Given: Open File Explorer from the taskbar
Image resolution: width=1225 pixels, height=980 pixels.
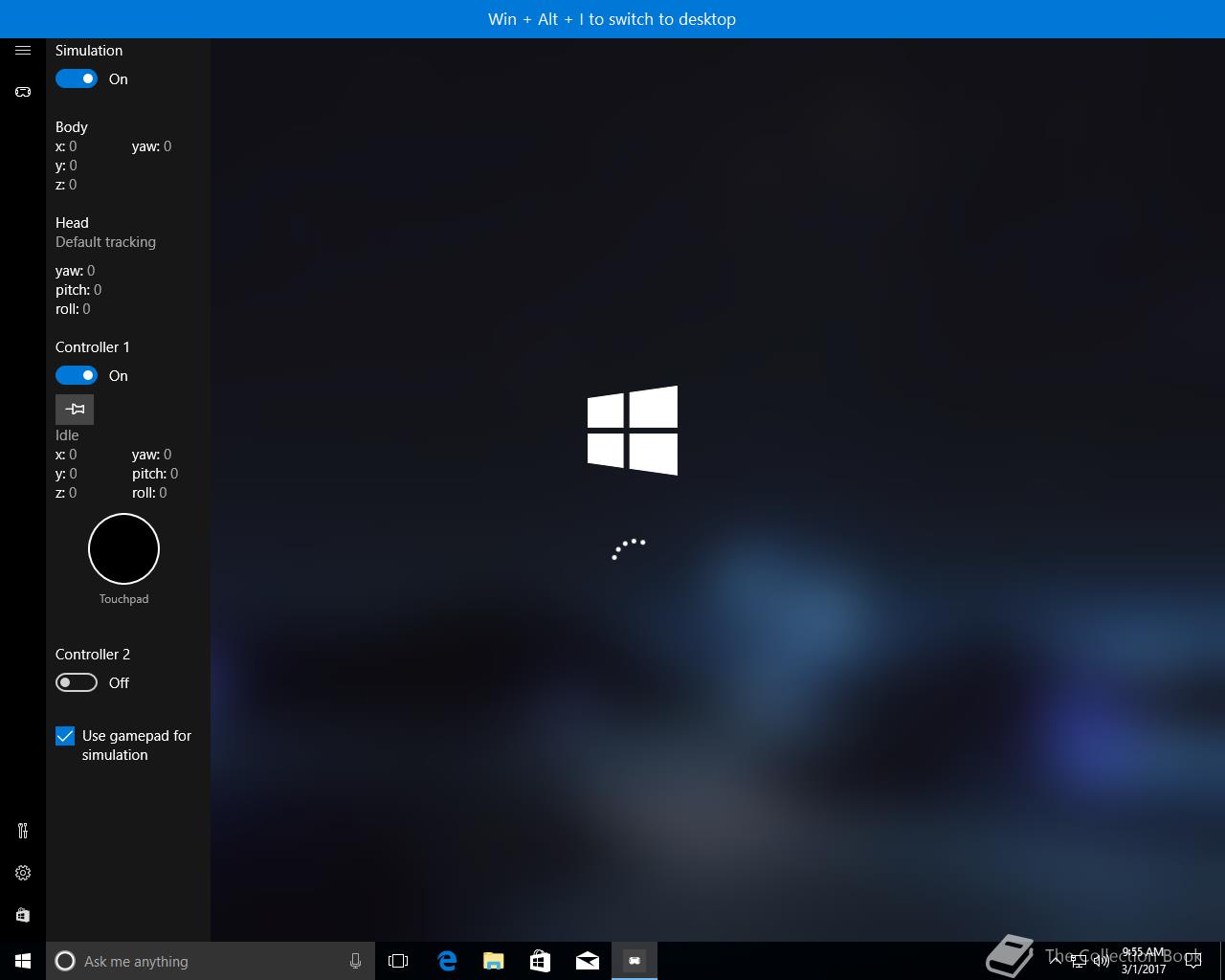Looking at the screenshot, I should point(493,961).
